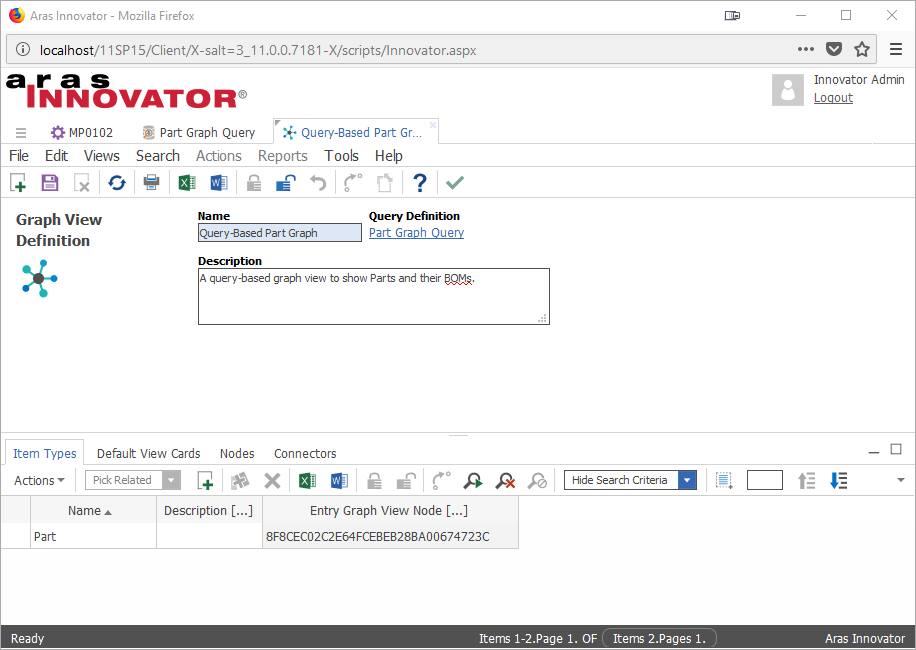Expand the Actions dropdown in relationship toolbar
The width and height of the screenshot is (916, 650).
[39, 481]
